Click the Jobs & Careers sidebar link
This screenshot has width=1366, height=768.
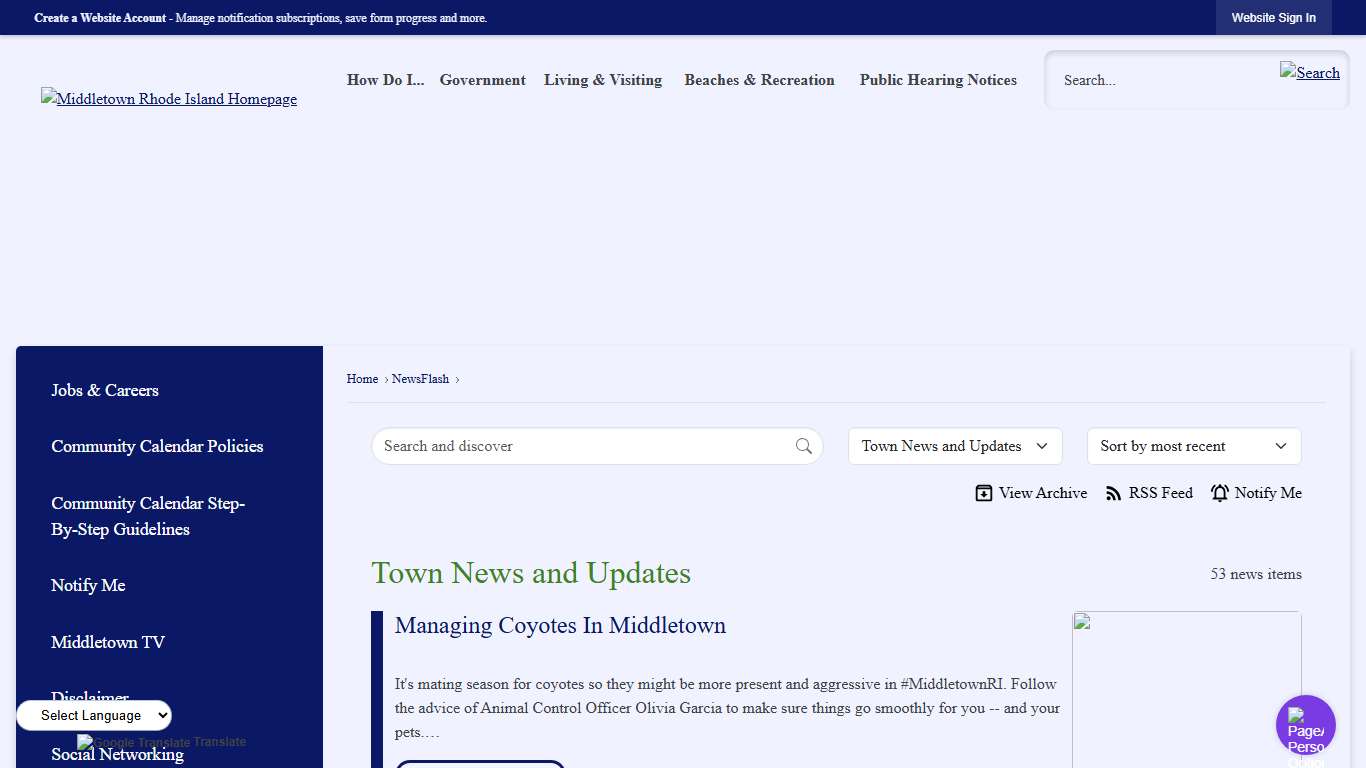[x=105, y=390]
